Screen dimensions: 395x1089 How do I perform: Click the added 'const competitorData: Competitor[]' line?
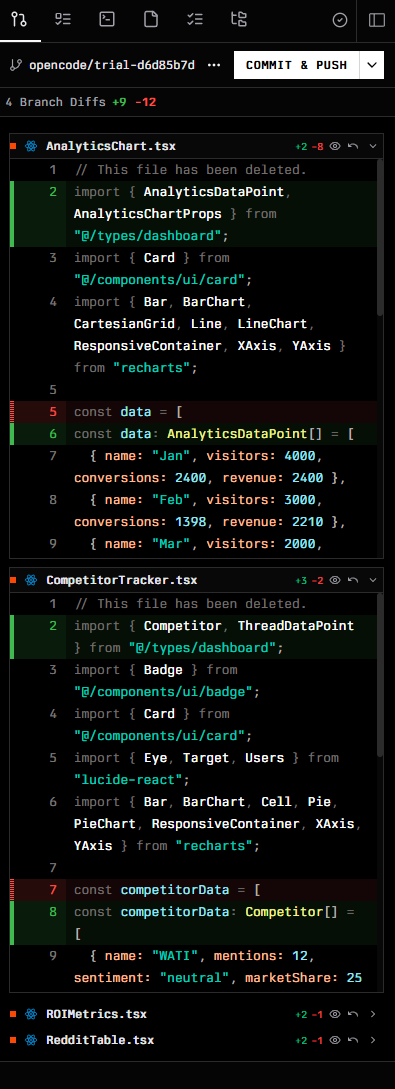point(194,923)
